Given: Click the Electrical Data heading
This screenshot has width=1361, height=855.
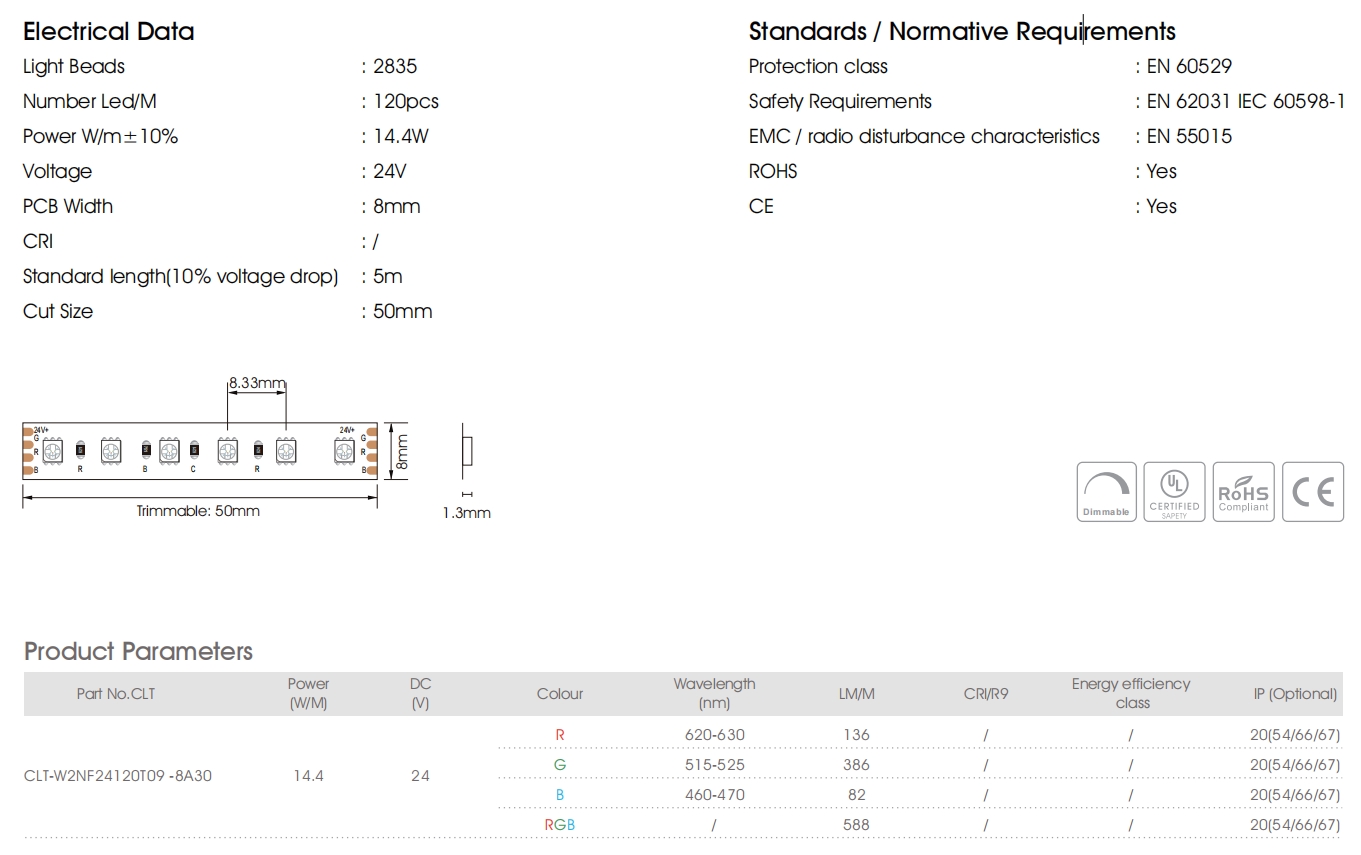Looking at the screenshot, I should [x=108, y=31].
